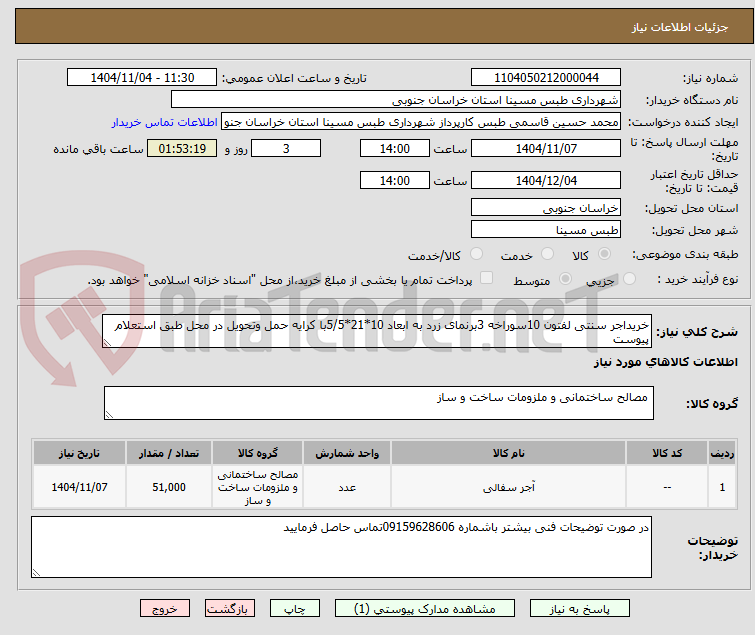Click the table date cell 1404/11/07
This screenshot has width=755, height=635.
click(79, 487)
